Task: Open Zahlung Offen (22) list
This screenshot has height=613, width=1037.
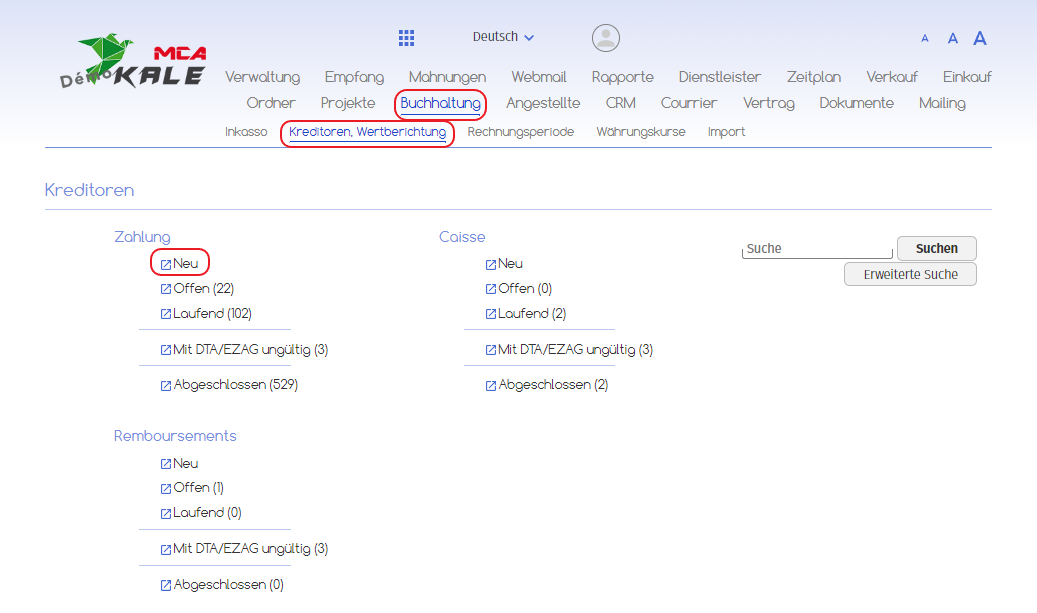Action: 203,289
